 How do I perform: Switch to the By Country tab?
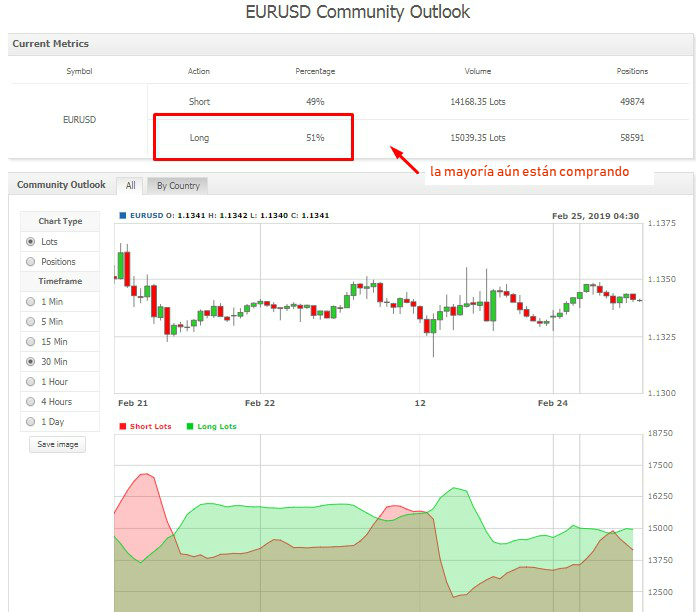[178, 186]
